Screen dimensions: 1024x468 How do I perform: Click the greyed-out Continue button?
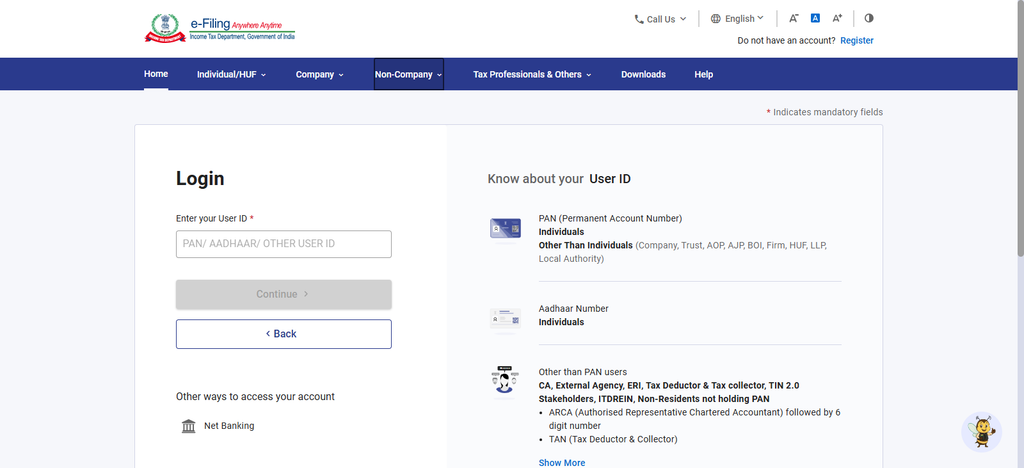283,294
